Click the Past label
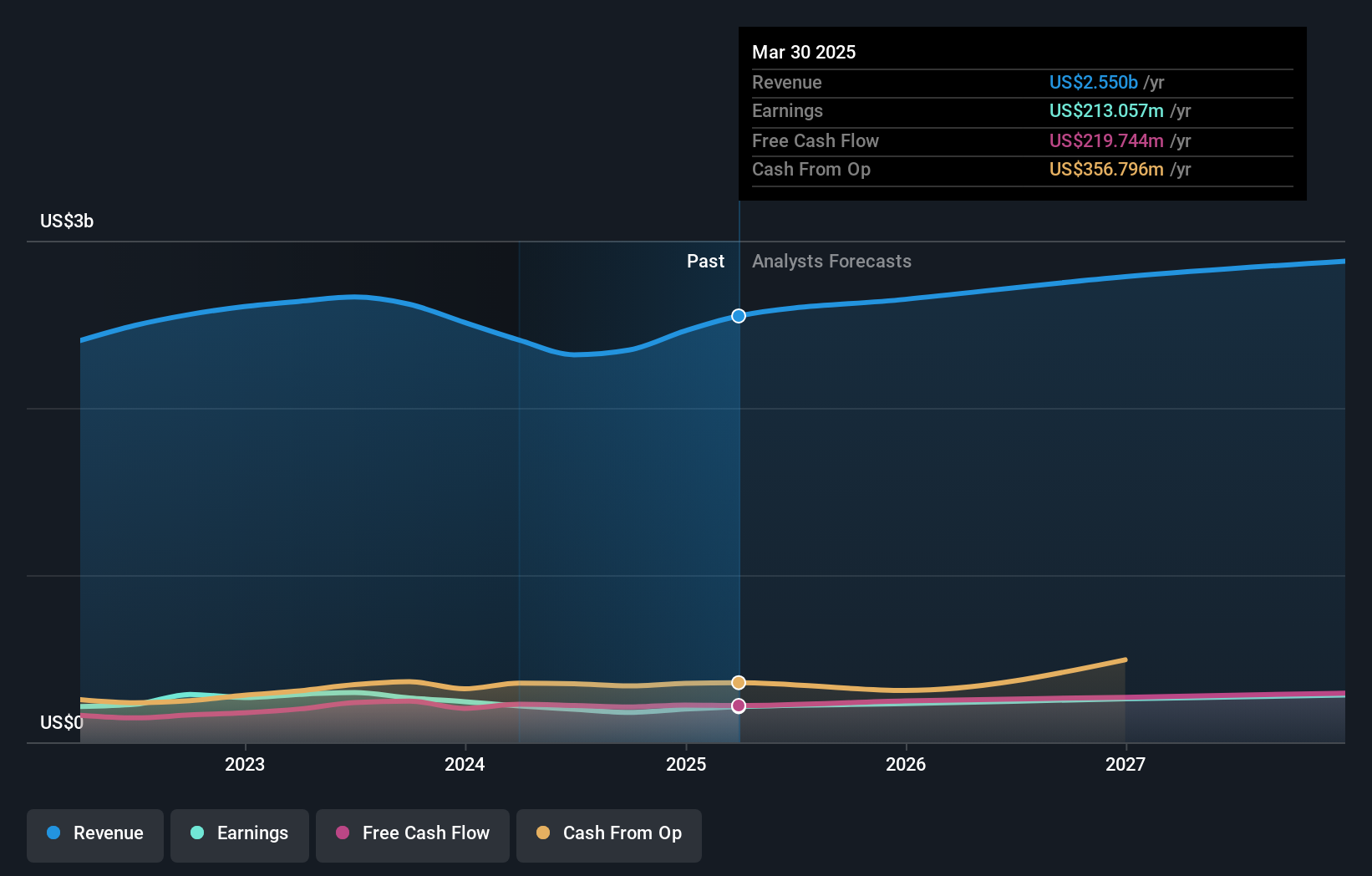1372x876 pixels. (706, 261)
